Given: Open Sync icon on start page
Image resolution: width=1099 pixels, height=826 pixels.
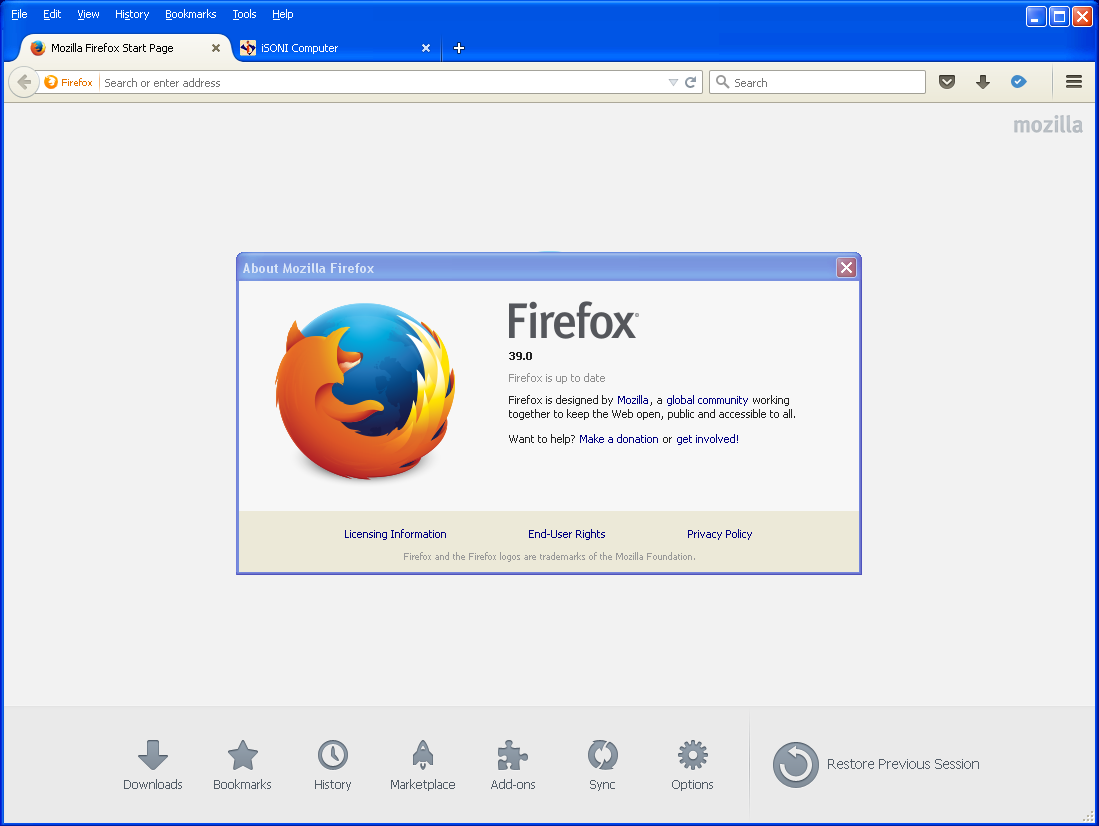Looking at the screenshot, I should click(602, 765).
